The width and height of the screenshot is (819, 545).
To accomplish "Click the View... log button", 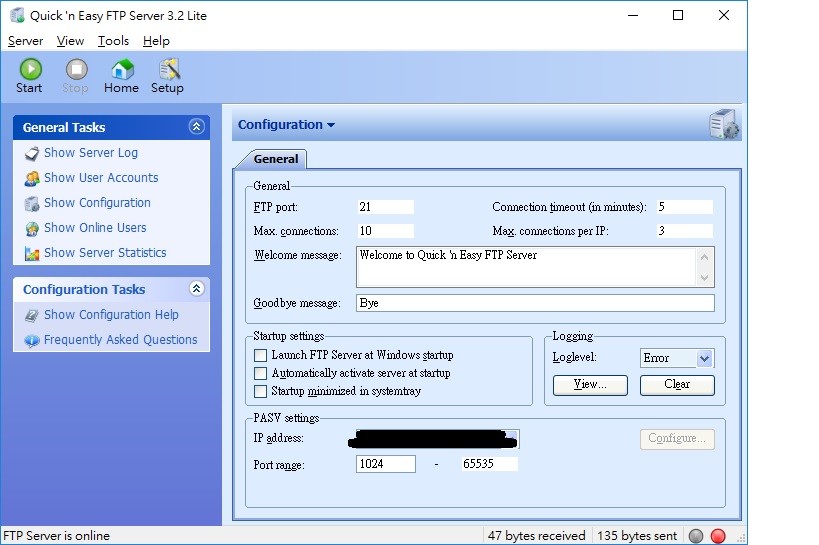I will tap(590, 385).
